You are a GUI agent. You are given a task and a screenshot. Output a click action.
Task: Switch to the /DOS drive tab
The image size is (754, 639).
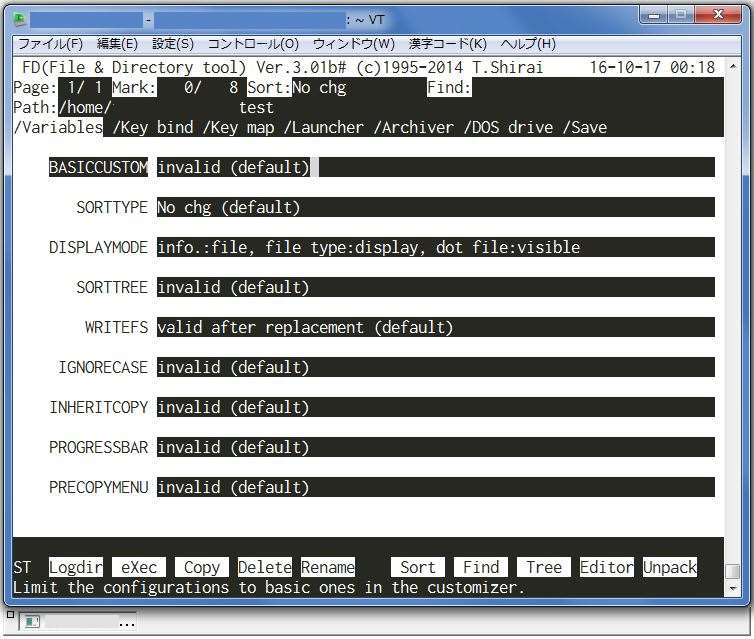(508, 127)
